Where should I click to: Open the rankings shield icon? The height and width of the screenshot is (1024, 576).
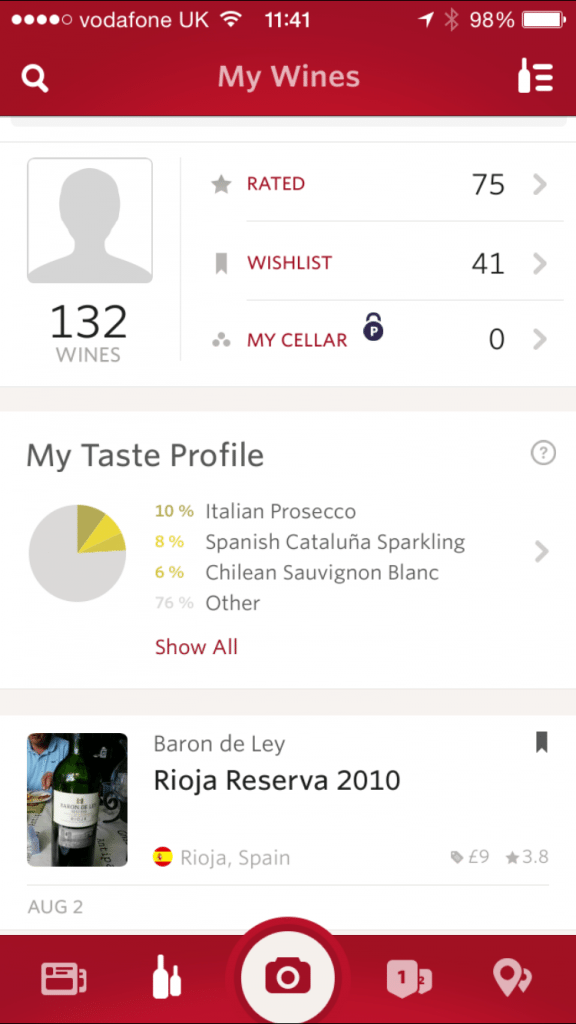click(409, 980)
